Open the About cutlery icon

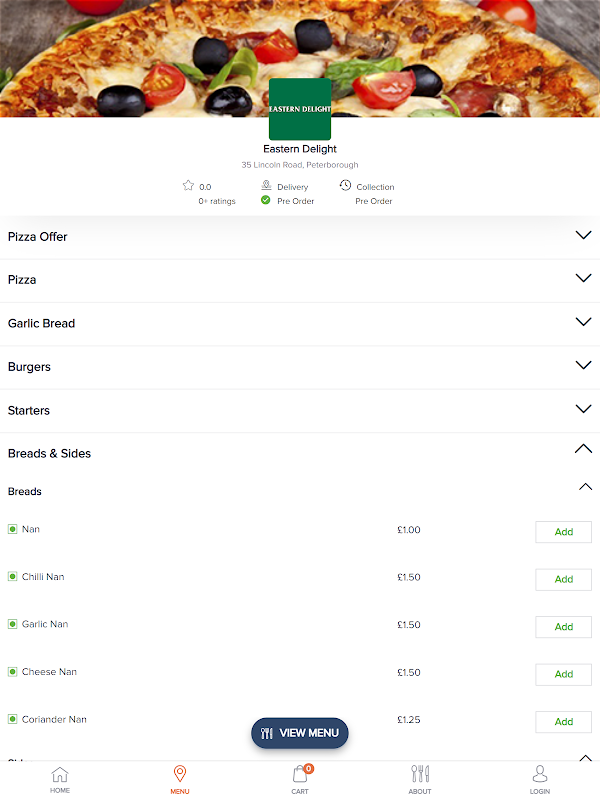coord(420,775)
